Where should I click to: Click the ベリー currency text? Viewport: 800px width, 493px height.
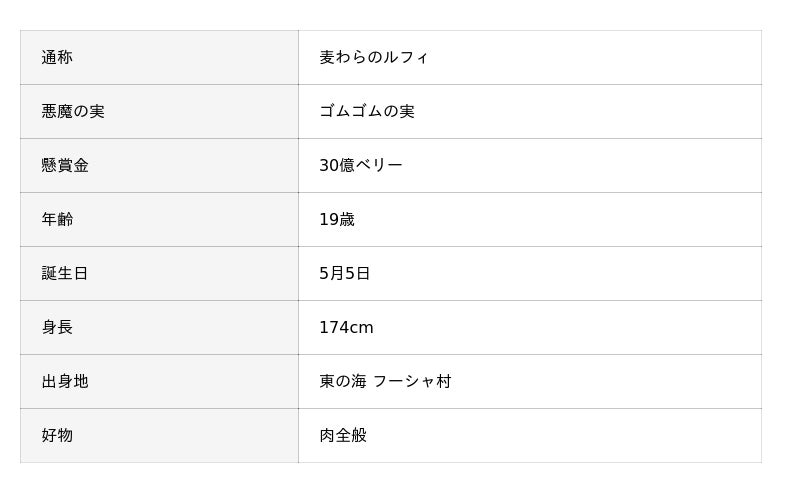(x=379, y=166)
